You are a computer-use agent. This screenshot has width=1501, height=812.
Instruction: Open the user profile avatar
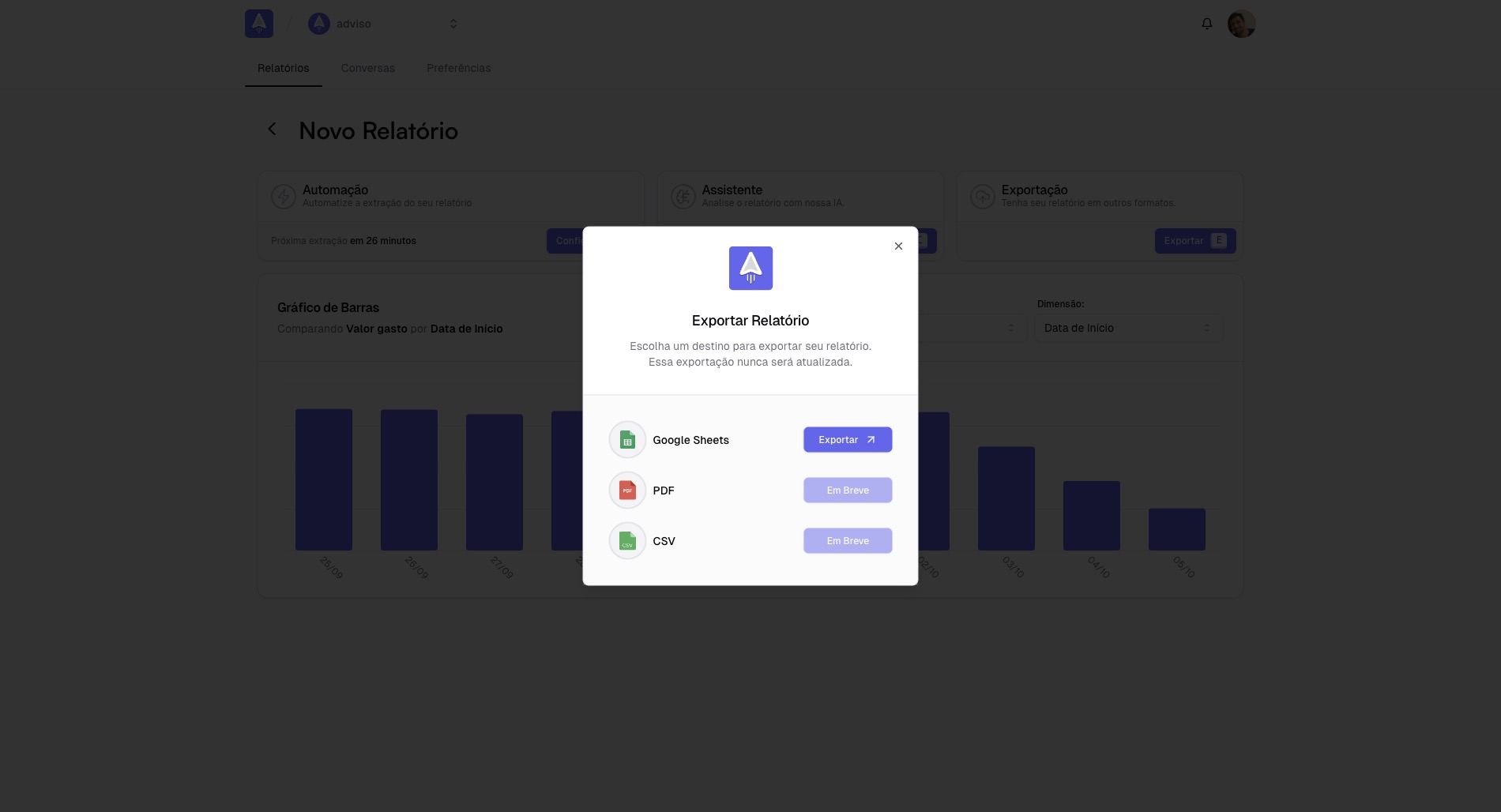click(x=1241, y=24)
